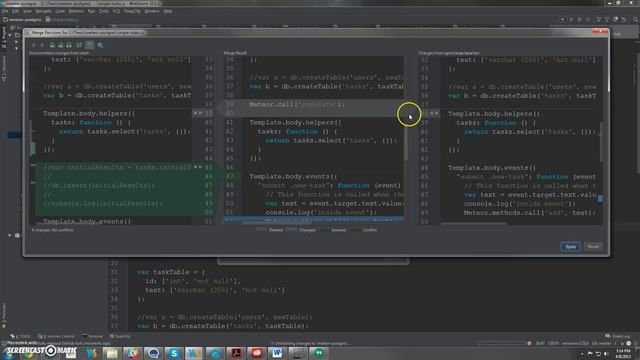
Task: Apply all non-conflicting changes icon (middle)
Action: pos(60,45)
